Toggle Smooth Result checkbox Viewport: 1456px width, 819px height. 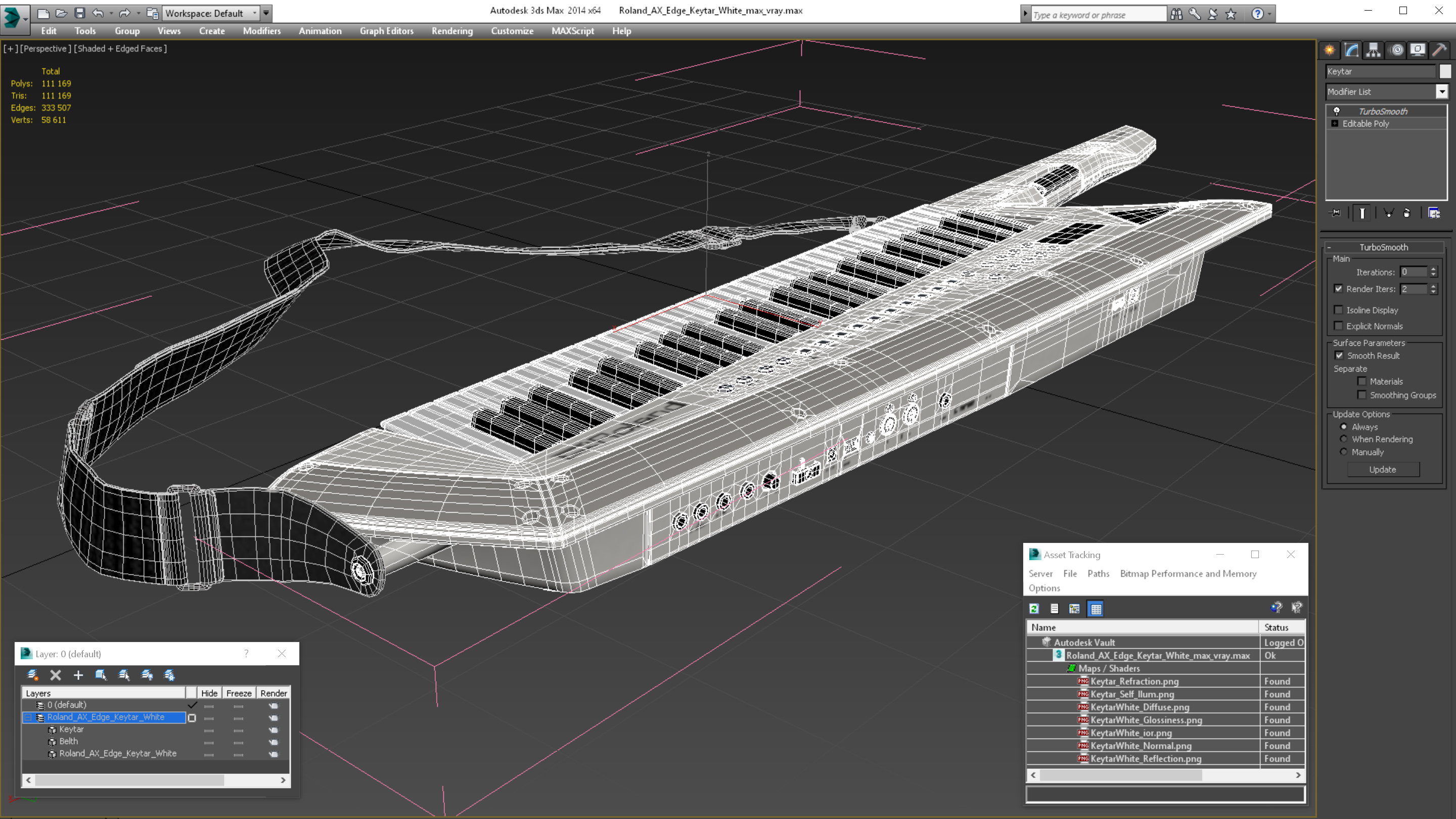[x=1339, y=355]
